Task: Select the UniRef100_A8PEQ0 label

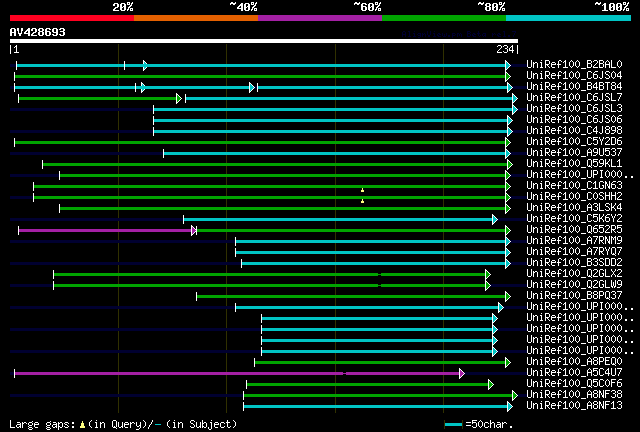Action: tap(574, 362)
